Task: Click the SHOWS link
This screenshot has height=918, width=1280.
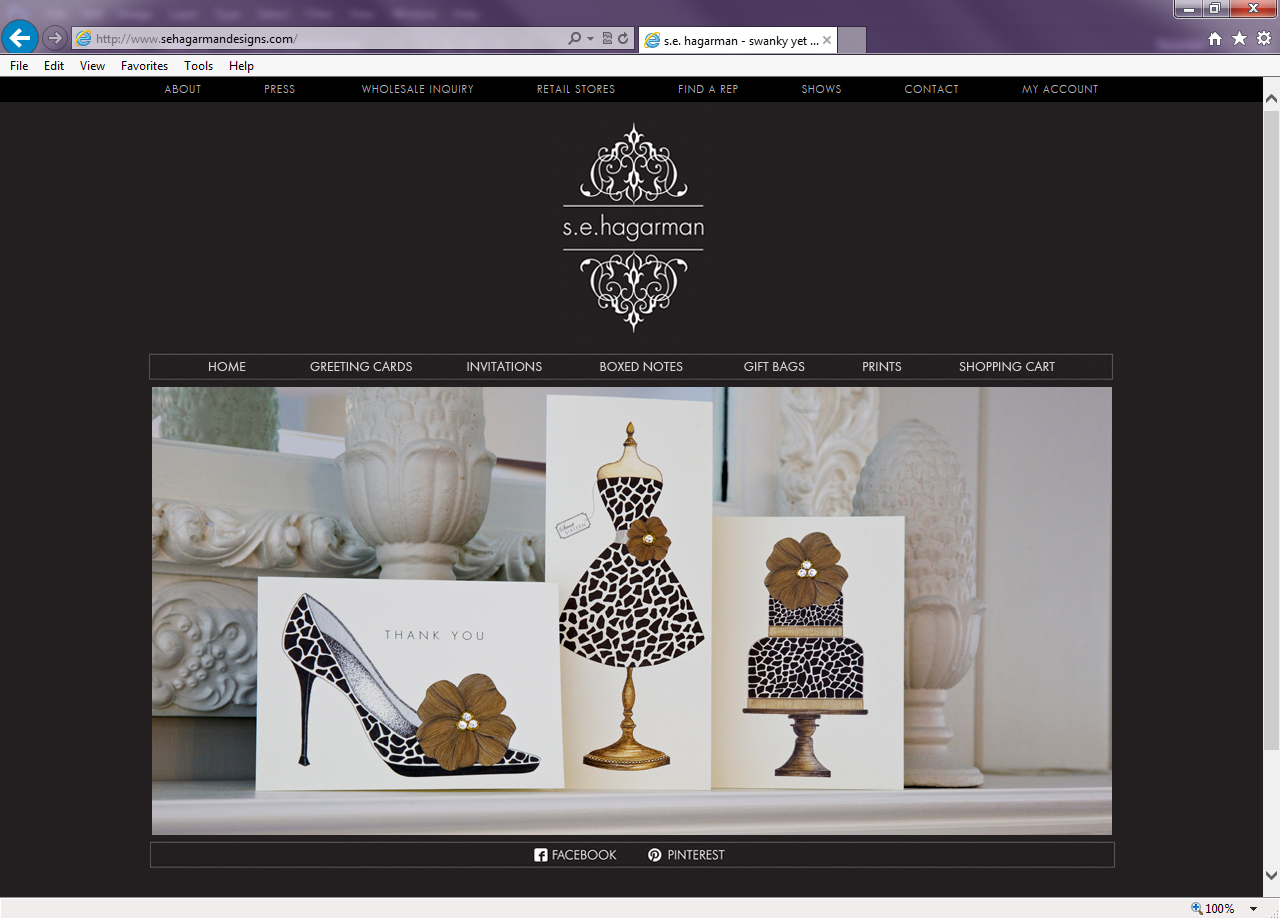Action: point(821,89)
